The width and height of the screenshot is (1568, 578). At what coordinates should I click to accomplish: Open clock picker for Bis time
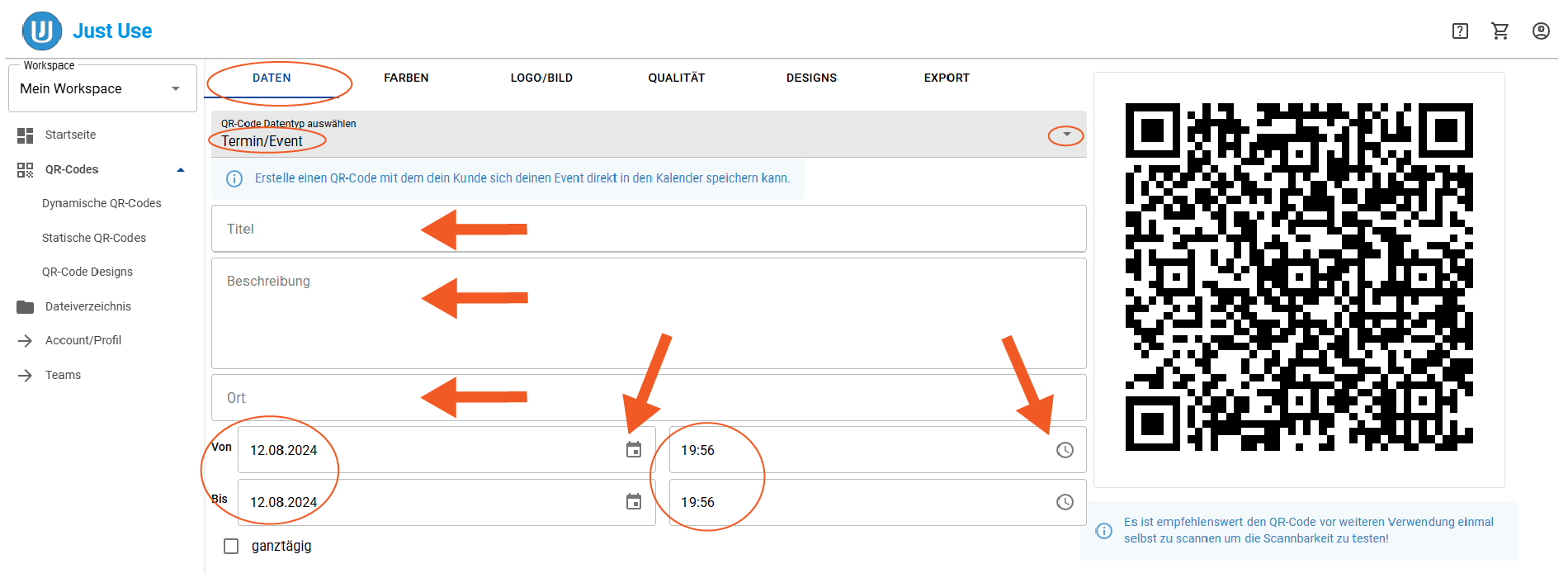tap(1065, 502)
